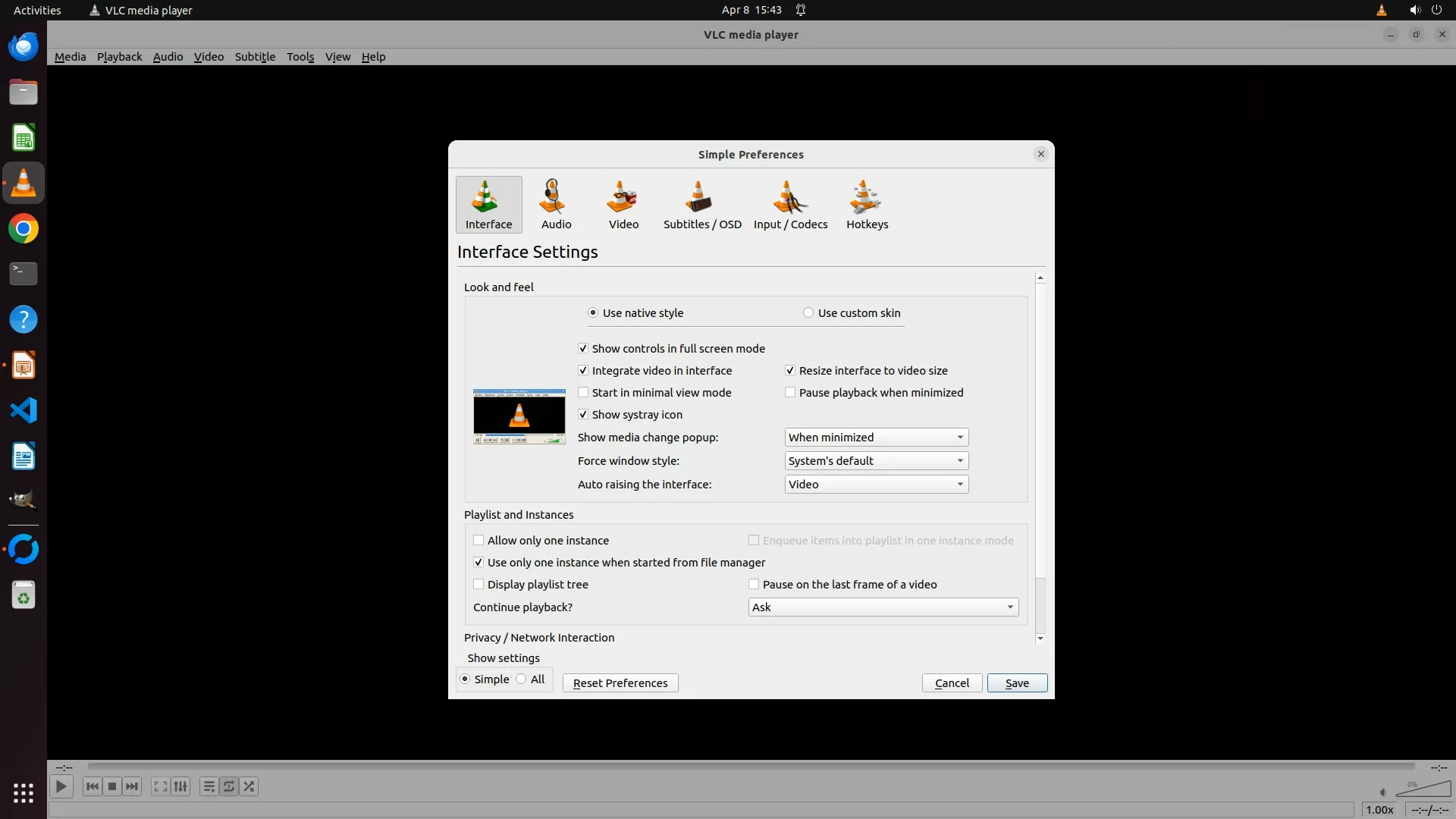Enable Start in minimal view mode
Viewport: 1456px width, 819px height.
click(583, 393)
